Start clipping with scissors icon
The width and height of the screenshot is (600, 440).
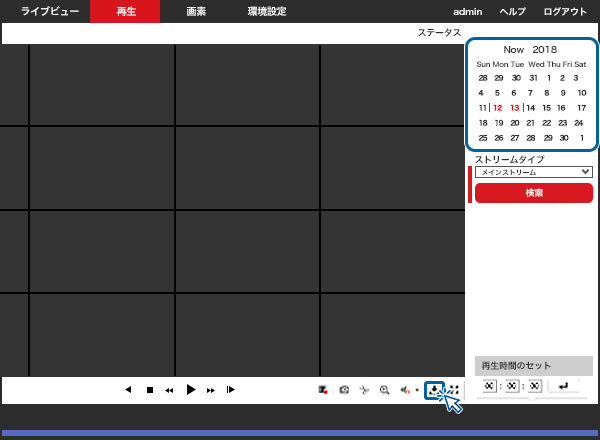click(364, 390)
